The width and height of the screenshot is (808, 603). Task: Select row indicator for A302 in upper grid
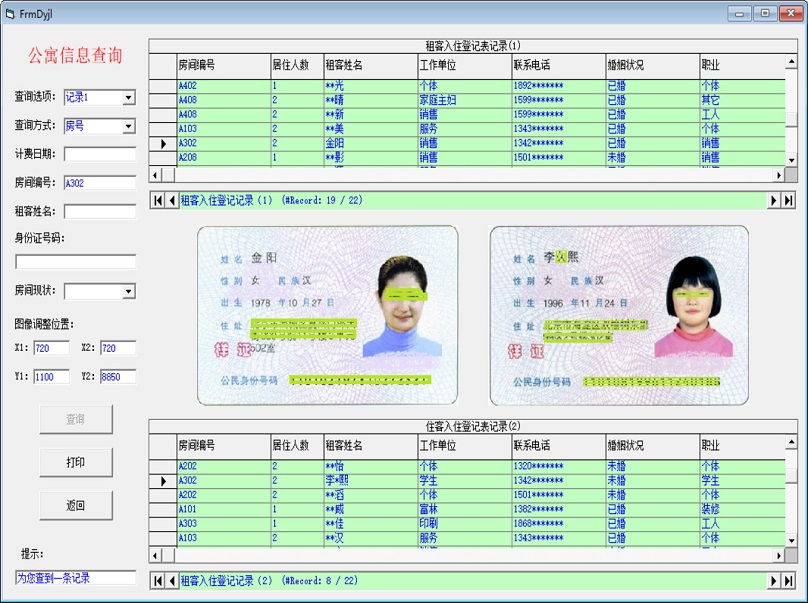[163, 143]
